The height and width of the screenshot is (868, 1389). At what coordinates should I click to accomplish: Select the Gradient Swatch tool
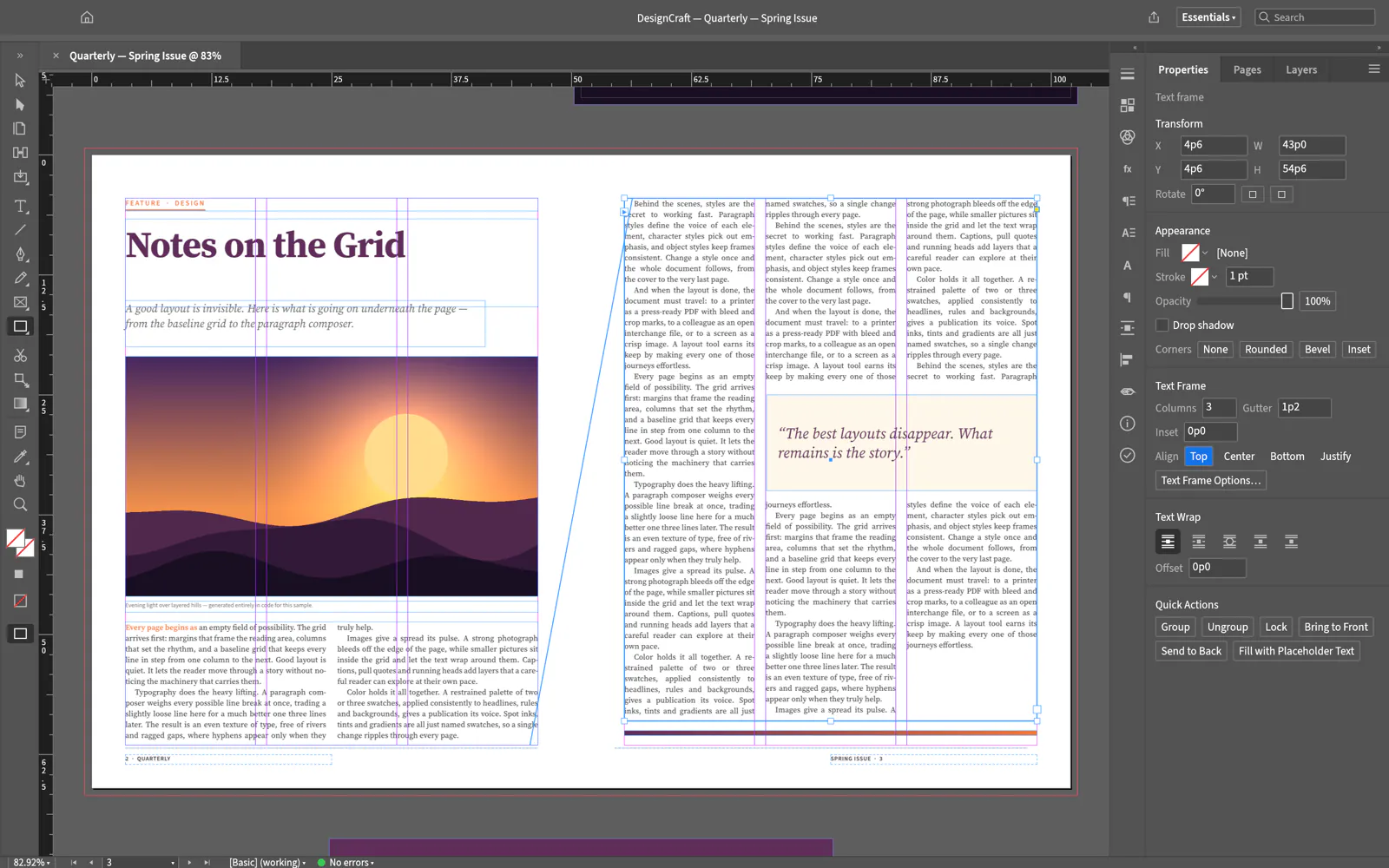click(20, 404)
